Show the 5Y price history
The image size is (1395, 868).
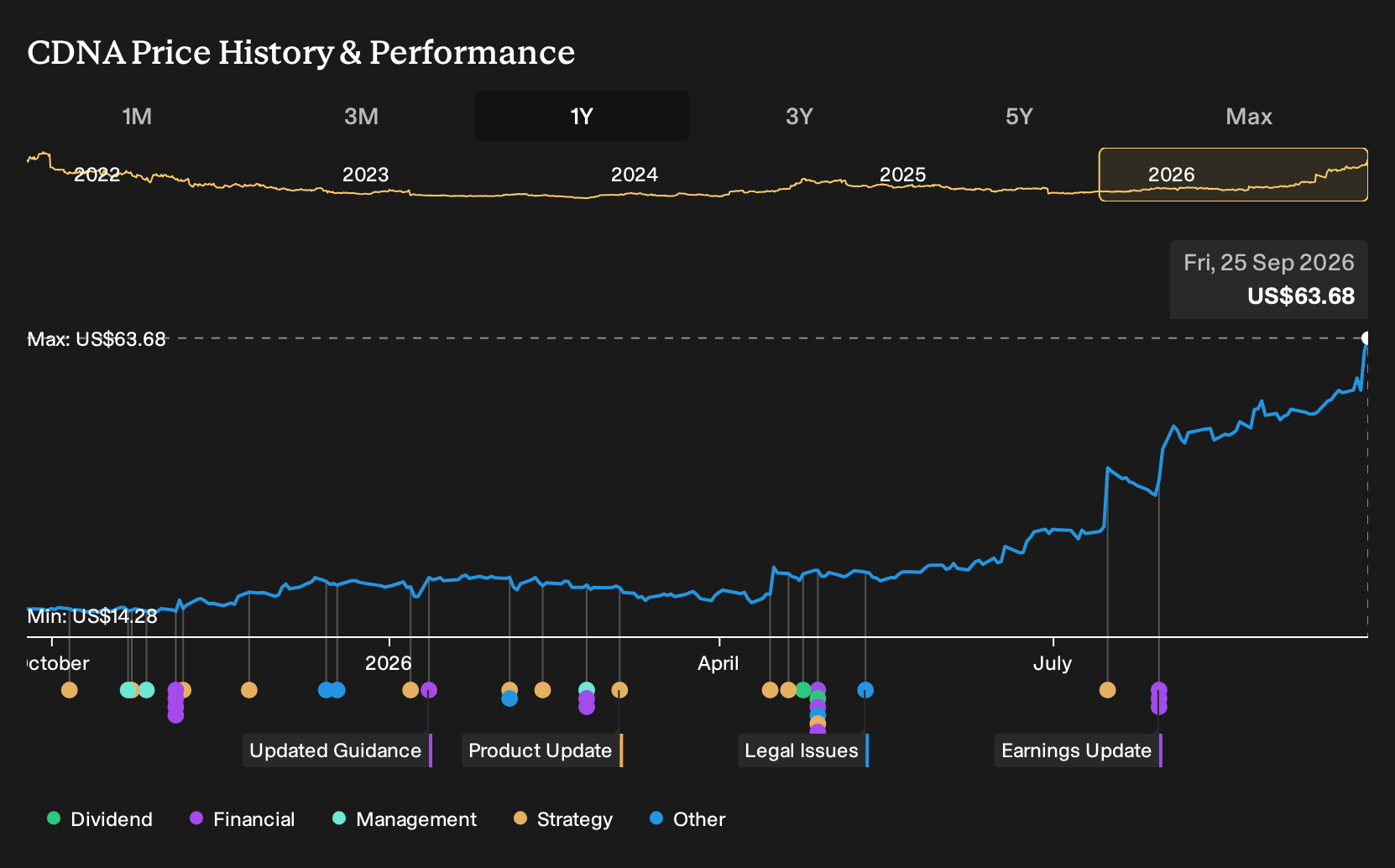[x=1019, y=116]
